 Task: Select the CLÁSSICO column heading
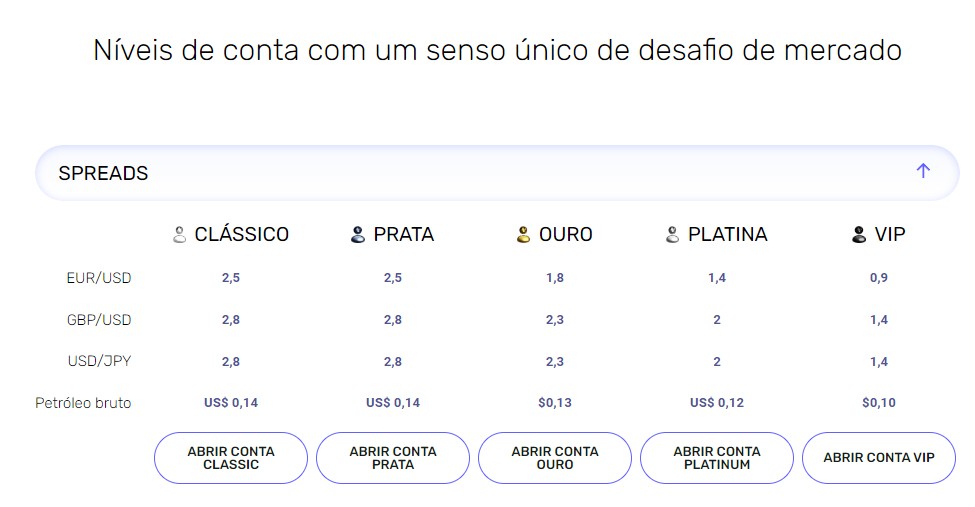(x=242, y=235)
